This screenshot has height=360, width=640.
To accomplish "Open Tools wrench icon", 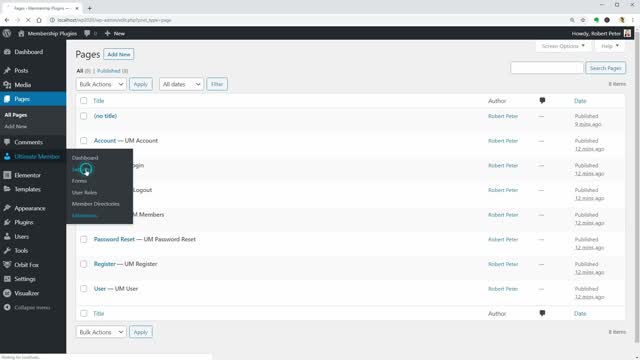I will pos(7,251).
